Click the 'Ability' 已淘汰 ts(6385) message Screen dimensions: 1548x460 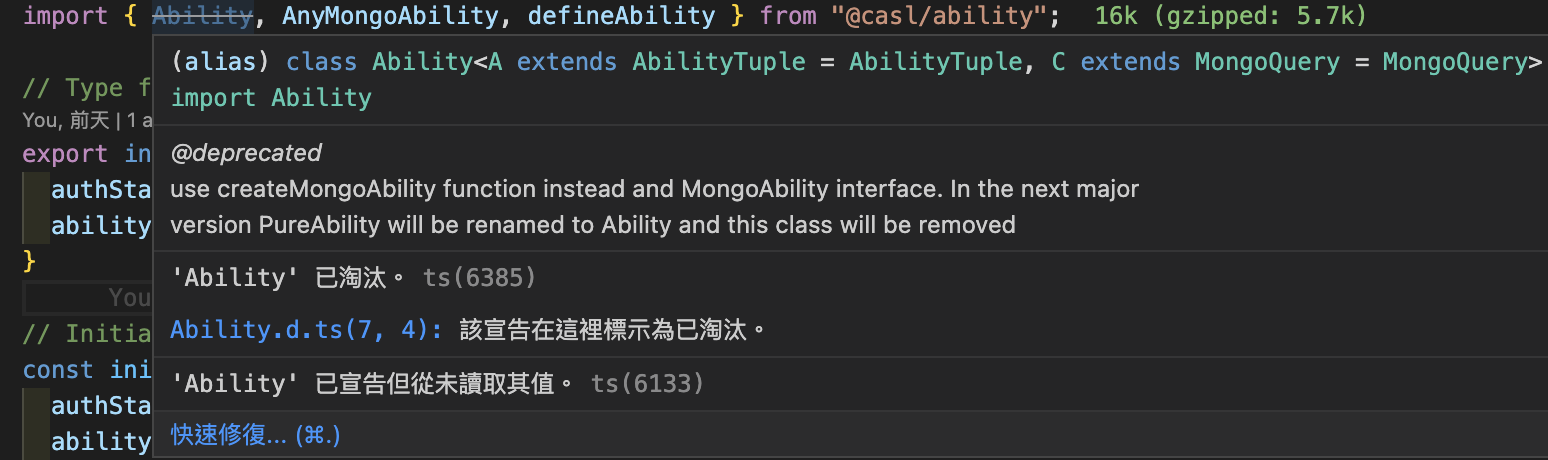(353, 277)
